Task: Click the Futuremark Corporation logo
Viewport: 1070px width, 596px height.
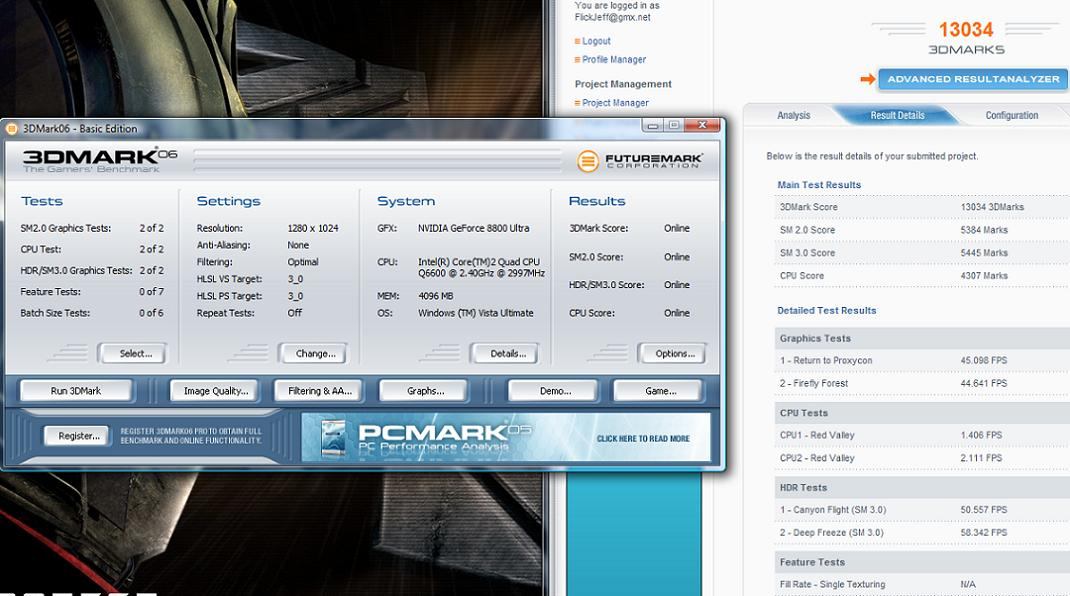Action: click(639, 160)
